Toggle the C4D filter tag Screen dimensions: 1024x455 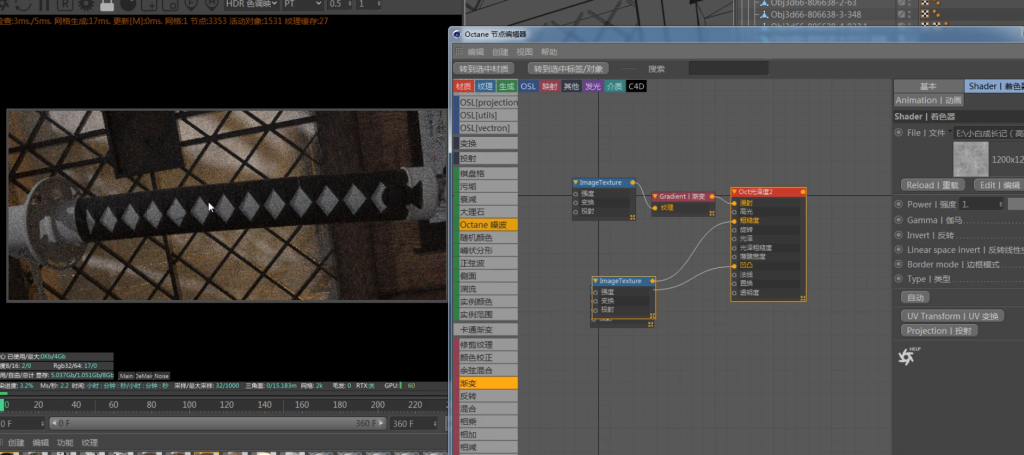[x=636, y=86]
